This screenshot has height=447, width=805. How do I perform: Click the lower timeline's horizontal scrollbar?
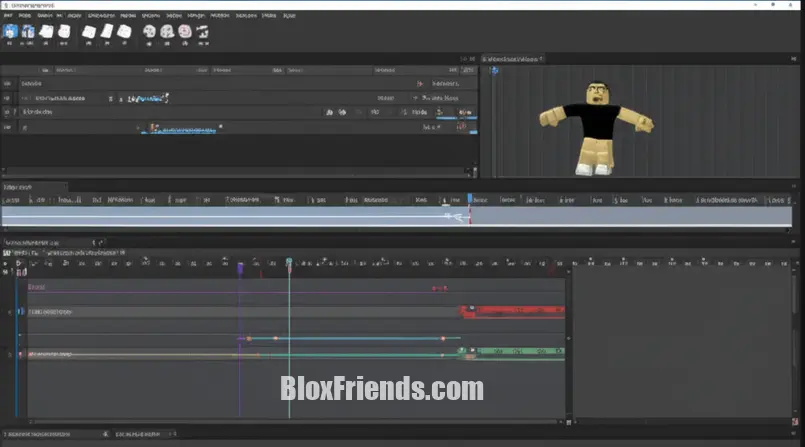(x=295, y=422)
